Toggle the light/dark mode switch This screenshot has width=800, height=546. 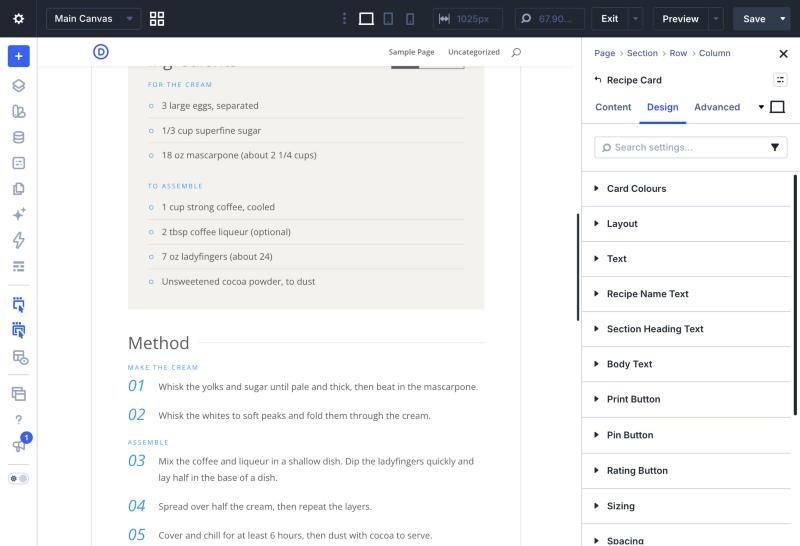pyautogui.click(x=18, y=479)
